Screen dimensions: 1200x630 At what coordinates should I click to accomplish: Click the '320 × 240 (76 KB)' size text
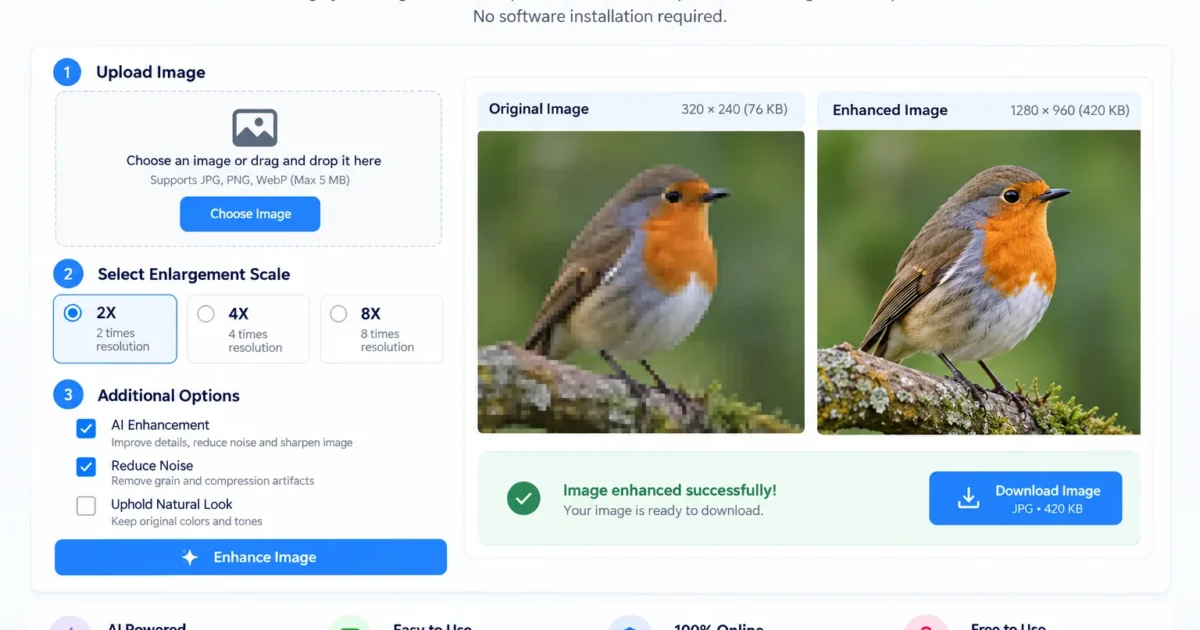click(734, 109)
